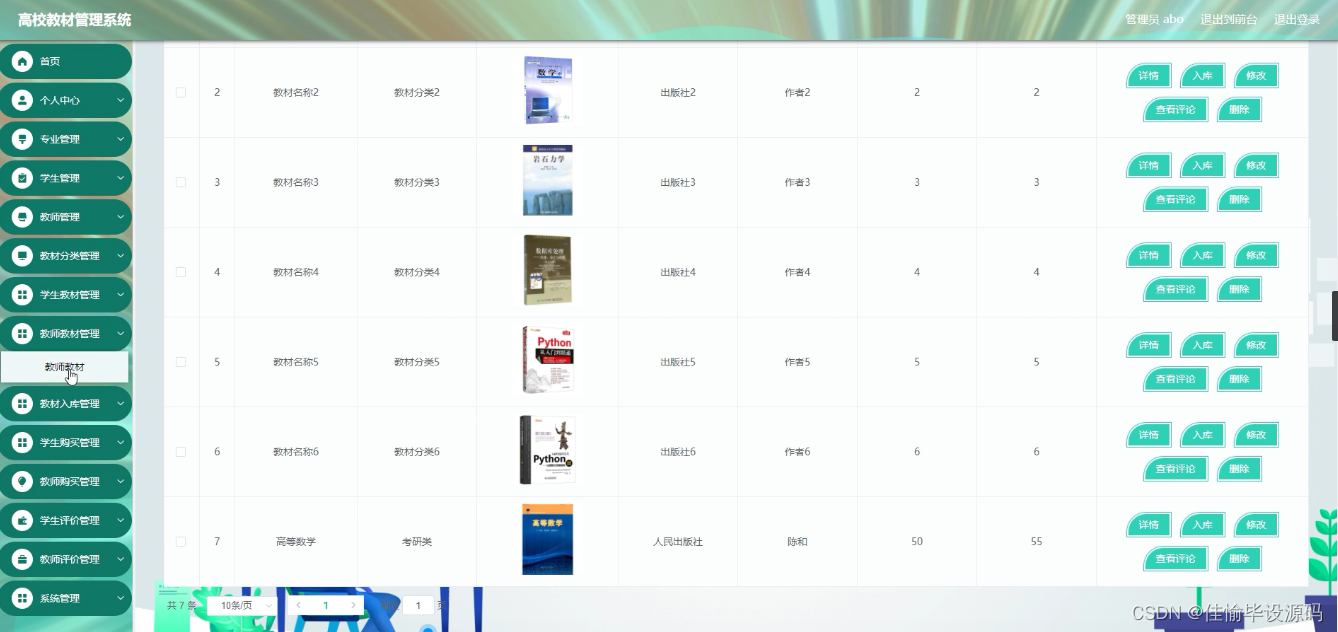Viewport: 1338px width, 632px height.
Task: Click the icon beside 教师管理
Action: pyautogui.click(x=22, y=217)
